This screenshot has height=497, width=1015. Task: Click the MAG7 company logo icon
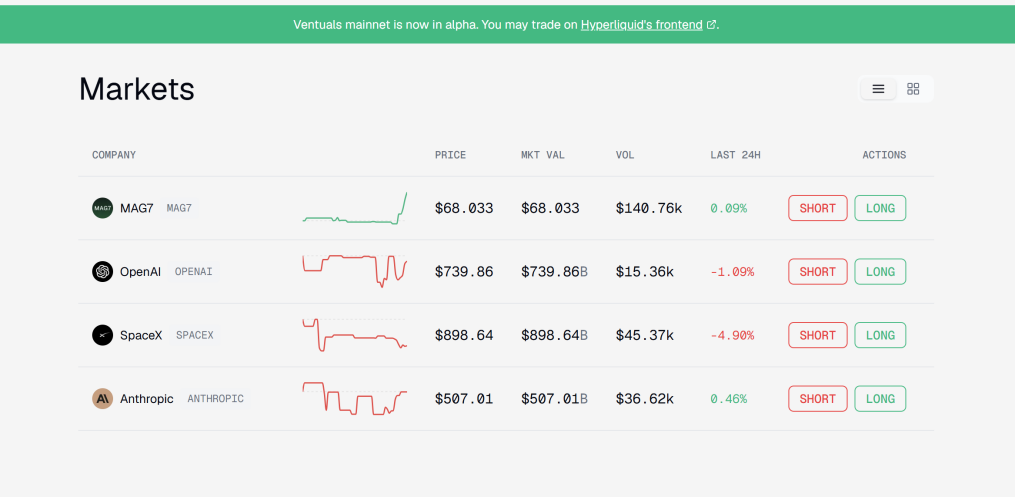(x=102, y=208)
